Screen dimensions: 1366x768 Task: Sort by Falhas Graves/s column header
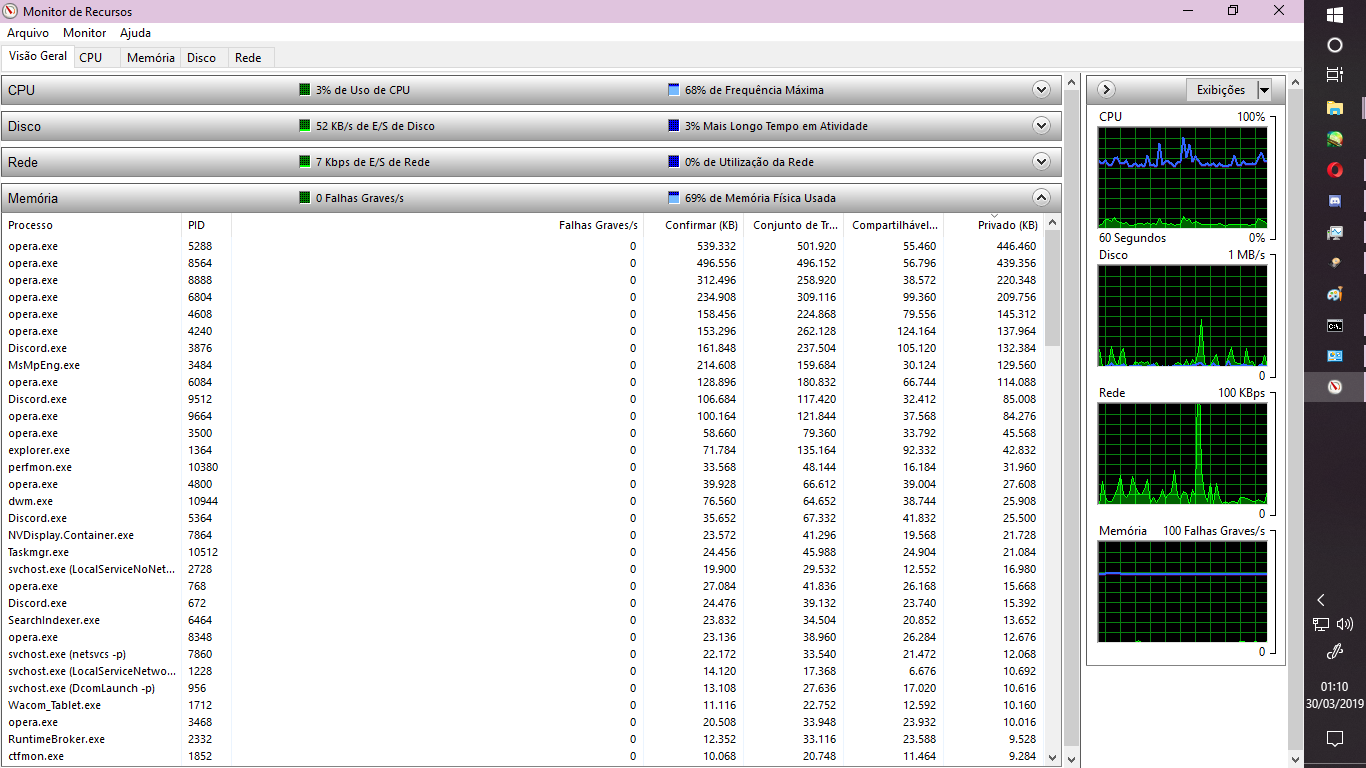click(x=437, y=225)
